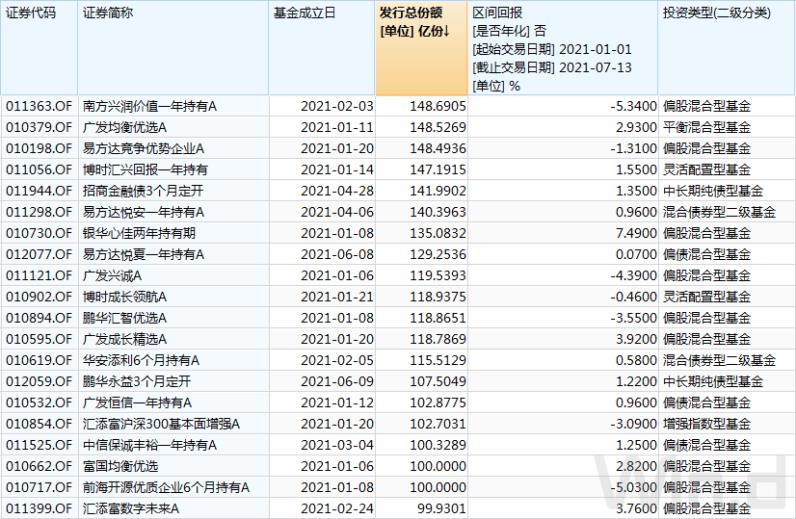Select code cell 010198.OF

point(39,149)
